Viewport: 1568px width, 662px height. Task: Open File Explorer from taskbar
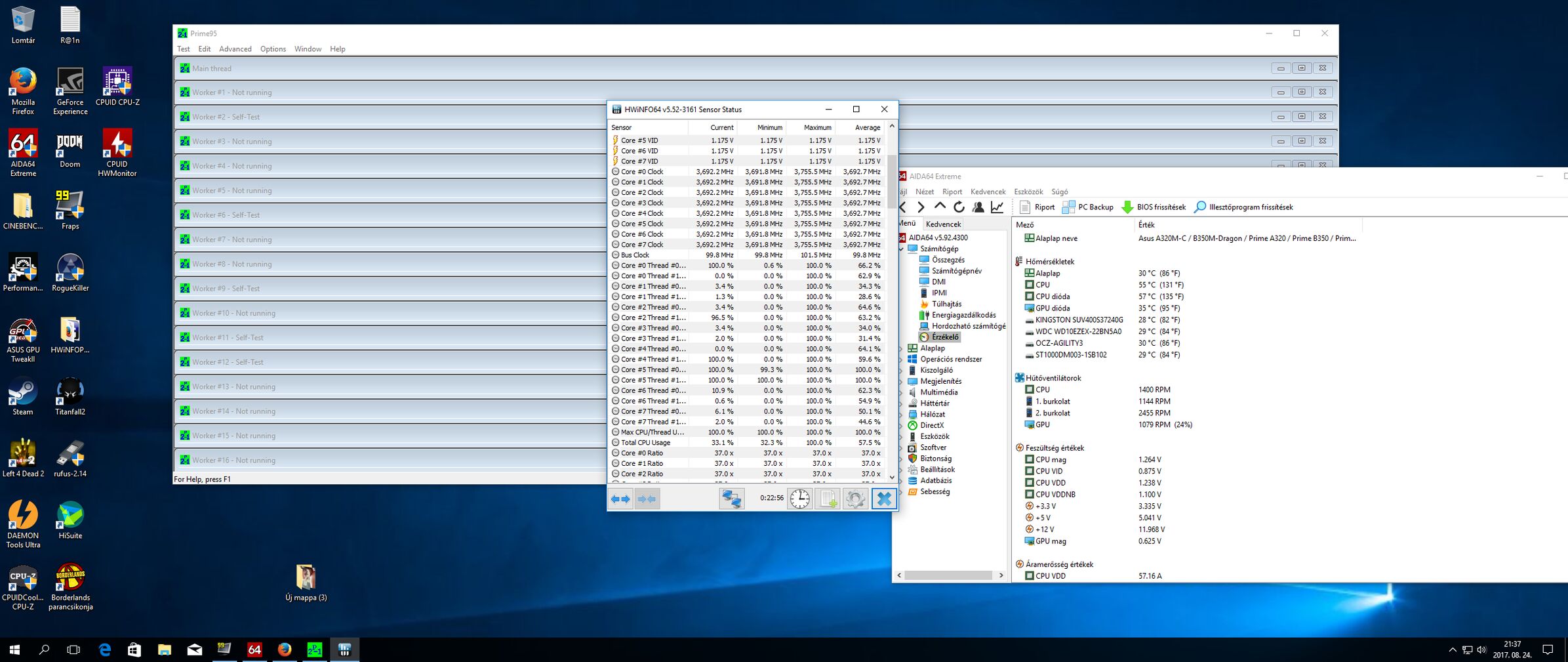tap(164, 650)
